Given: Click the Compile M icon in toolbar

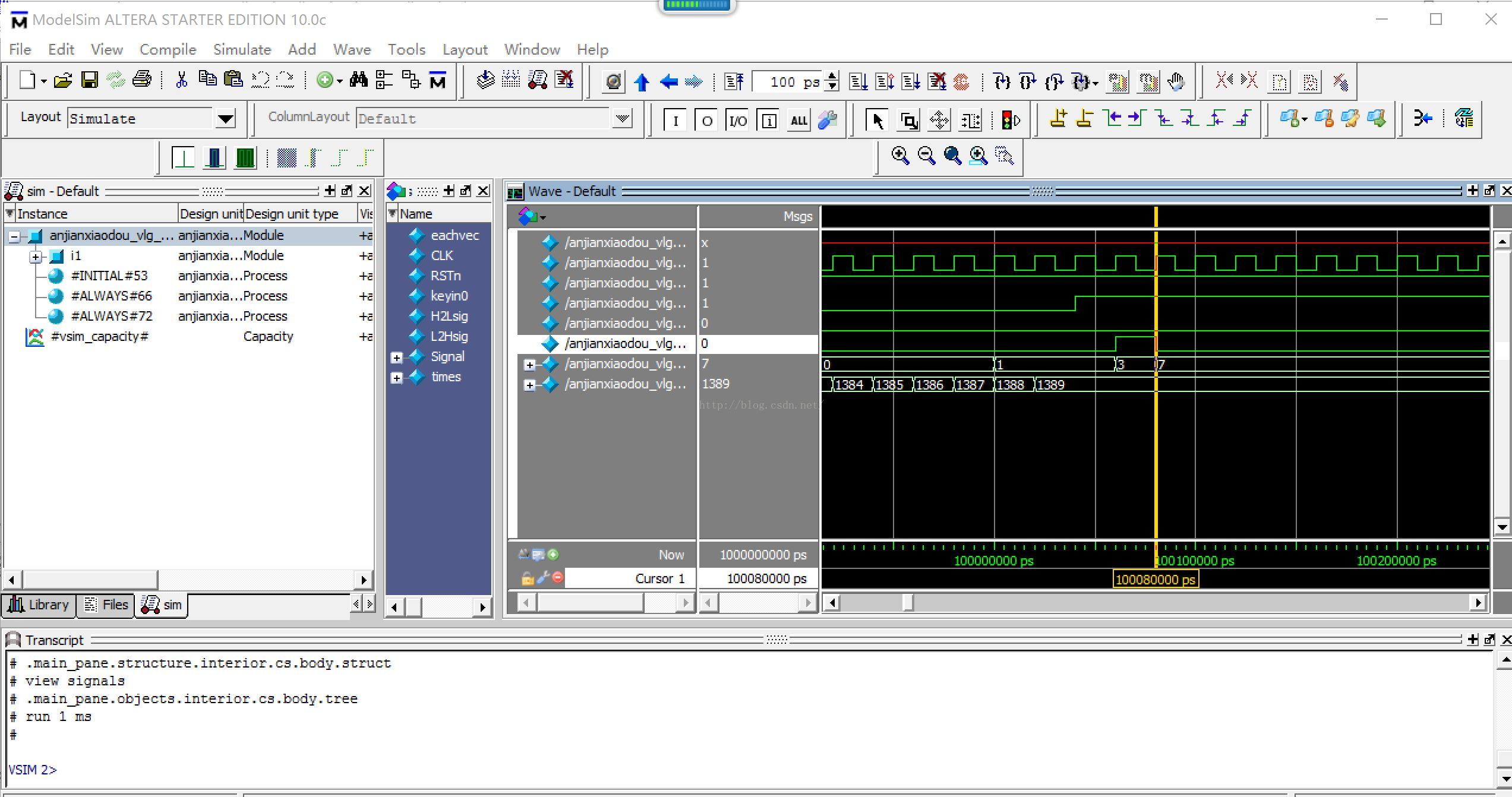Looking at the screenshot, I should coord(437,80).
